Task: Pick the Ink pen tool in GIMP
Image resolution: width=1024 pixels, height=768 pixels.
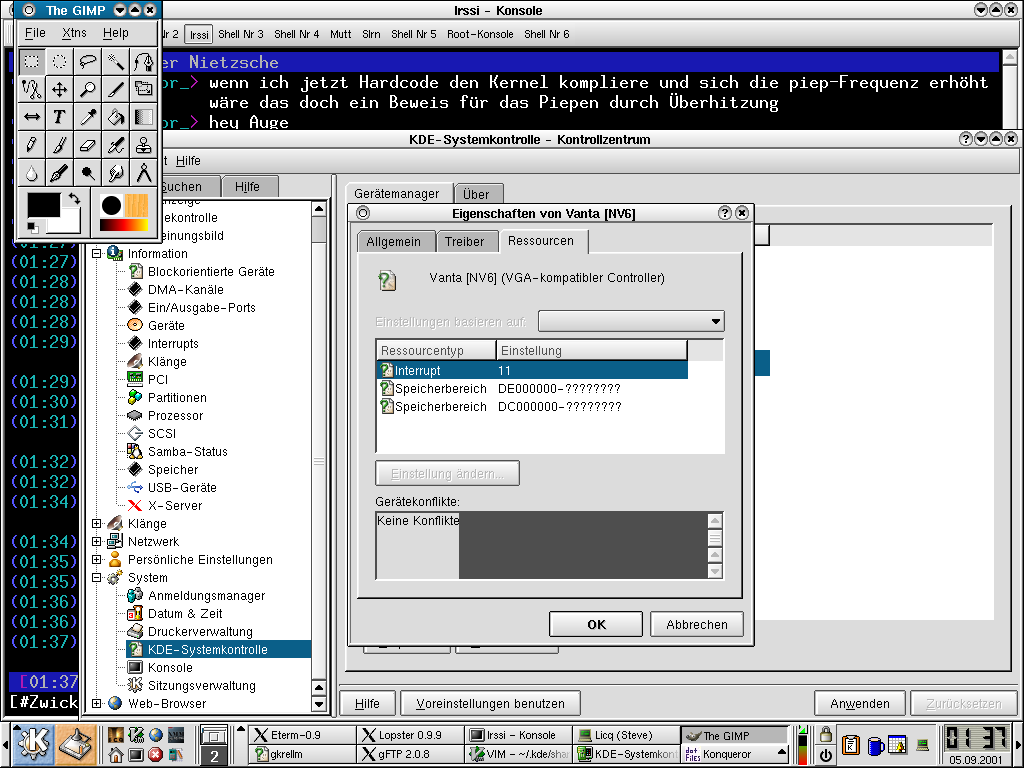Action: [x=59, y=173]
